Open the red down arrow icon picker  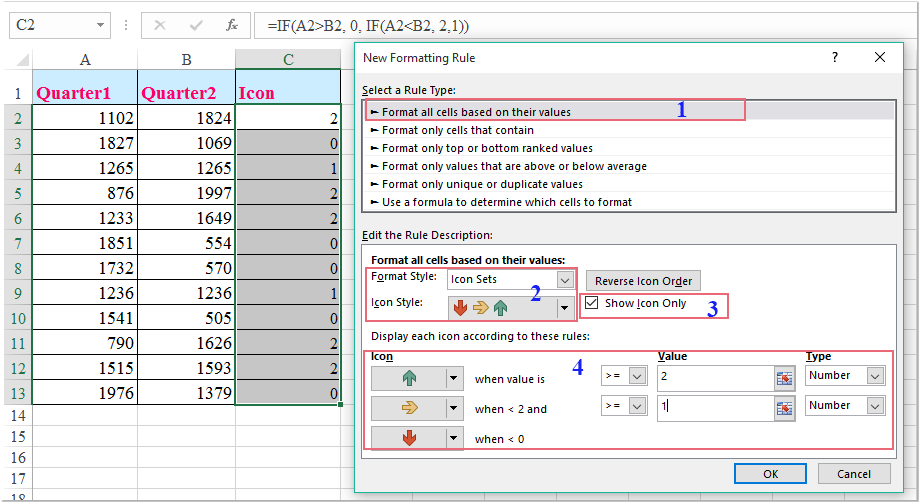(x=453, y=438)
